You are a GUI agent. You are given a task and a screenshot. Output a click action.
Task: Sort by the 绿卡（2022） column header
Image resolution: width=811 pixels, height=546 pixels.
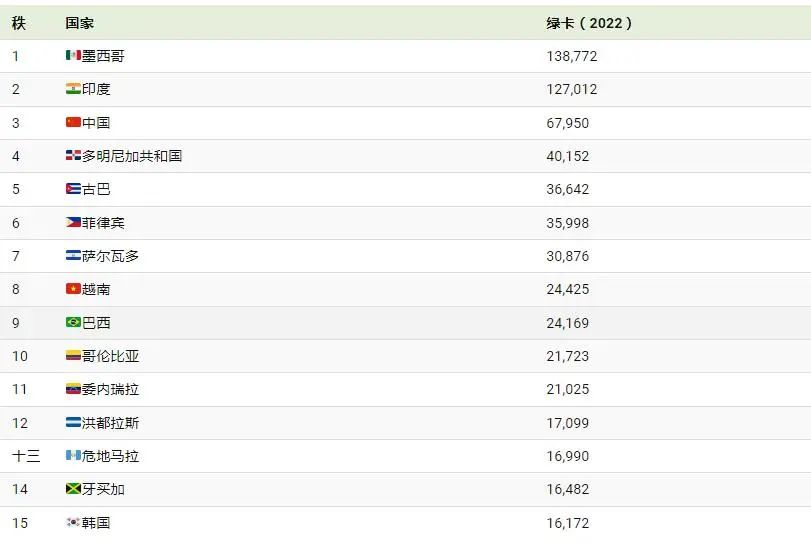coord(589,23)
